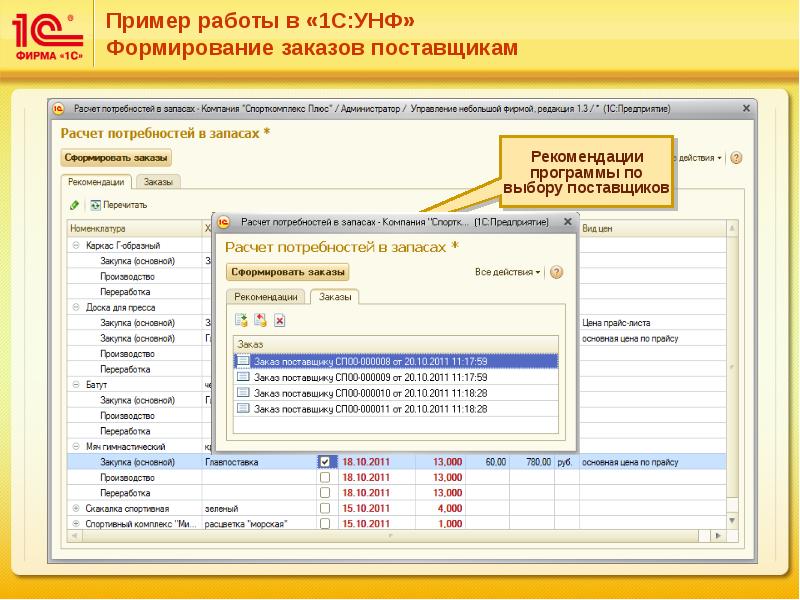Image resolution: width=800 pixels, height=600 pixels.
Task: Click the vertical scrollbar up arrow
Action: (732, 229)
